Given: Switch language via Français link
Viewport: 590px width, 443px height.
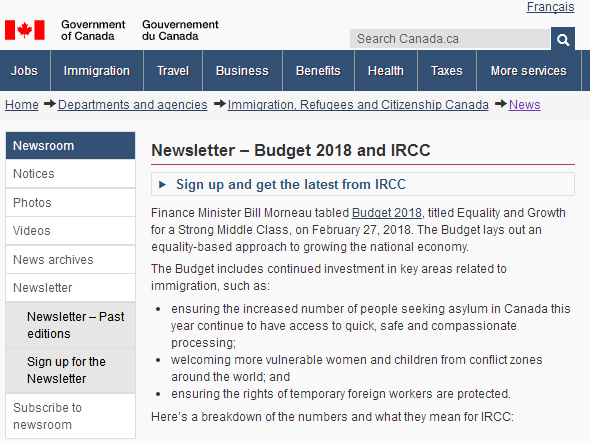Looking at the screenshot, I should pos(550,7).
